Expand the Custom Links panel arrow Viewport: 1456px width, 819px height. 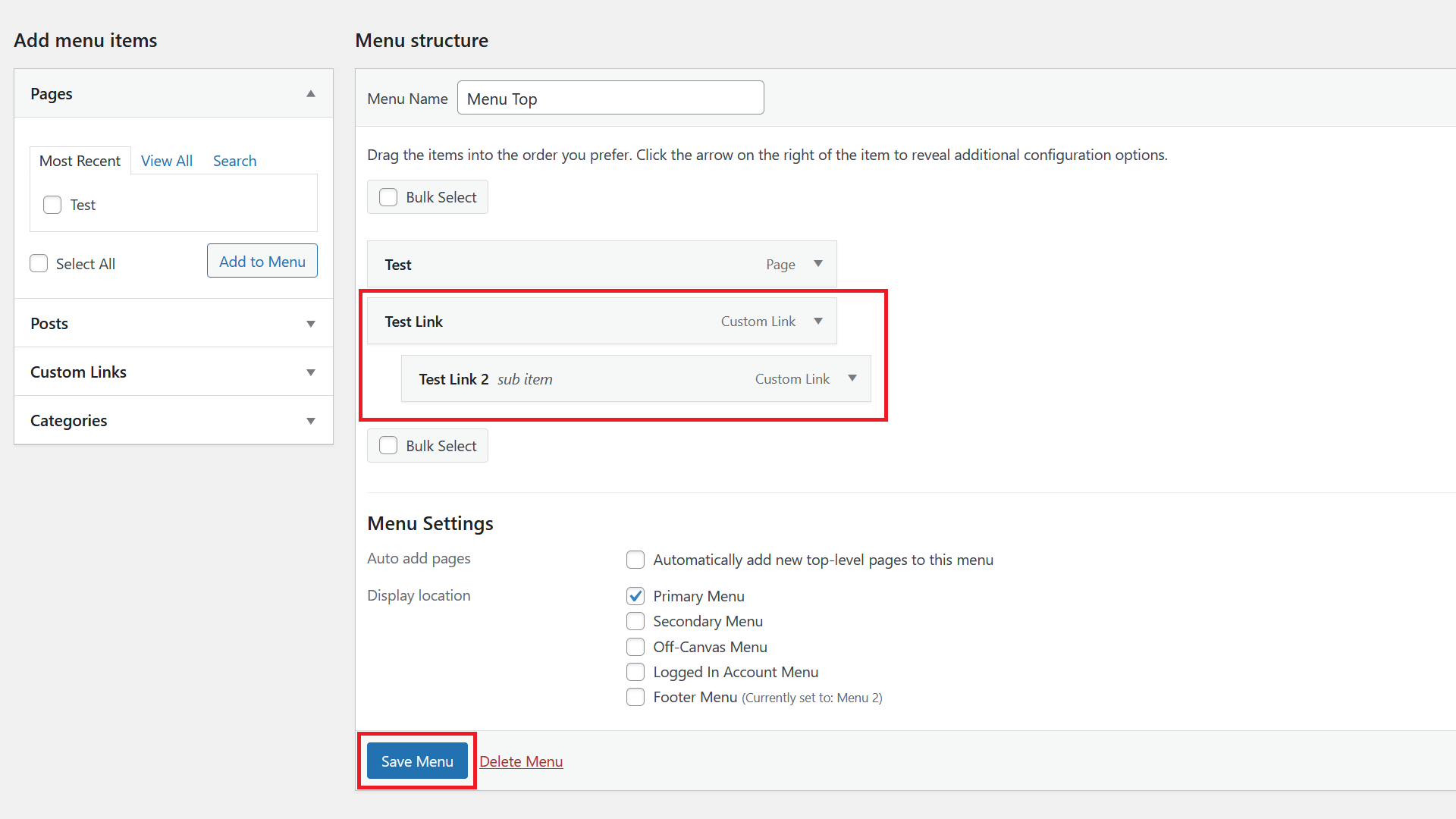[x=311, y=372]
